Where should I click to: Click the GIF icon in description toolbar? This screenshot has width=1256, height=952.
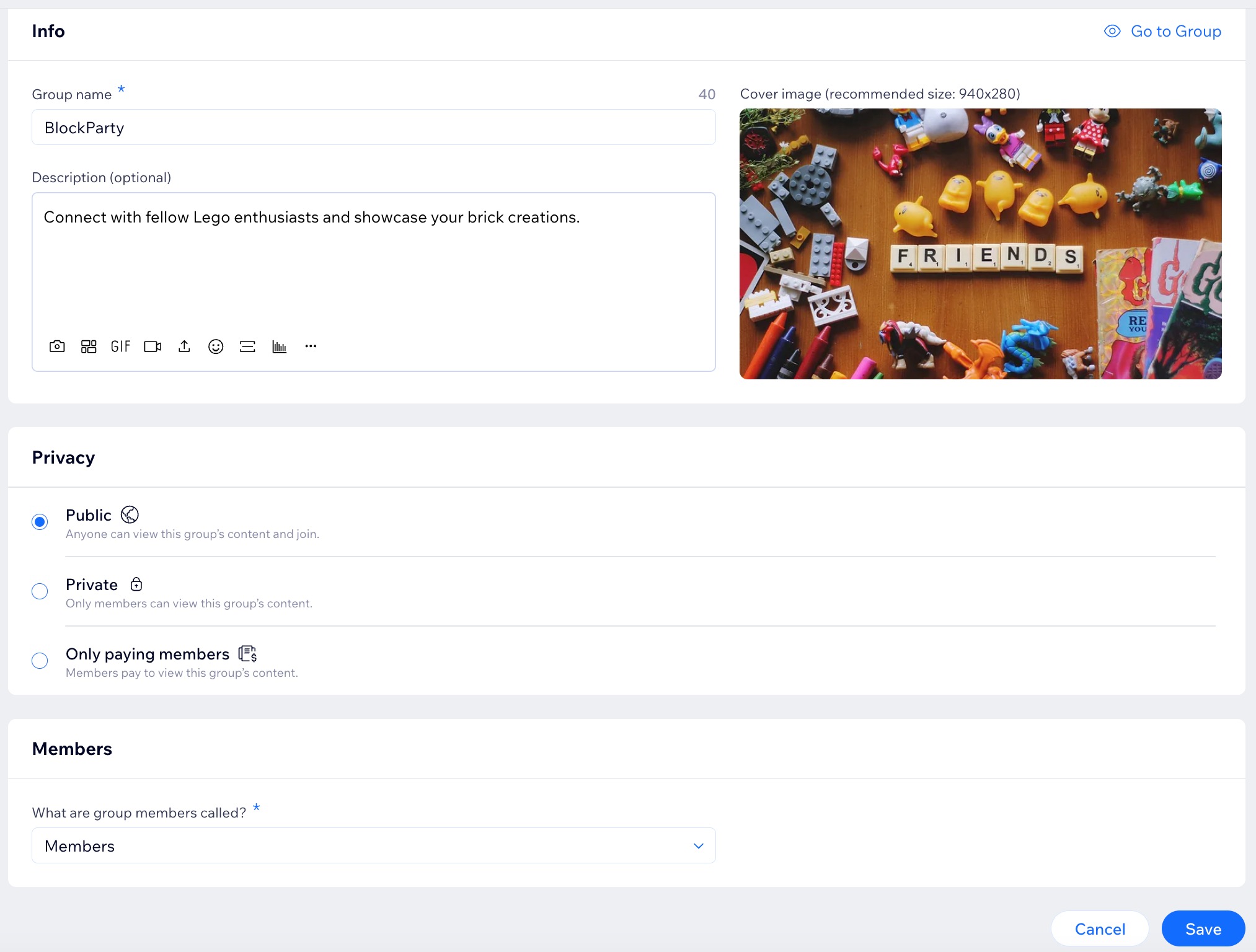[x=120, y=346]
